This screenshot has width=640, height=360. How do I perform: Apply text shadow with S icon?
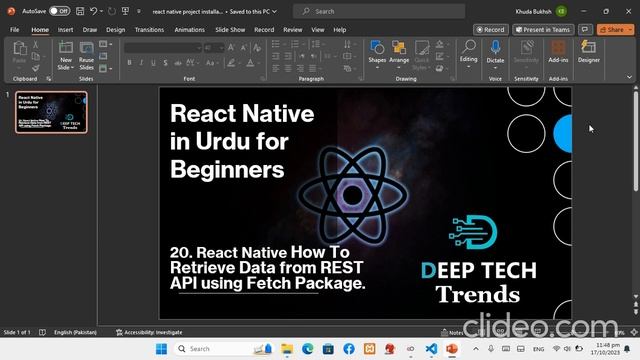[x=165, y=63]
